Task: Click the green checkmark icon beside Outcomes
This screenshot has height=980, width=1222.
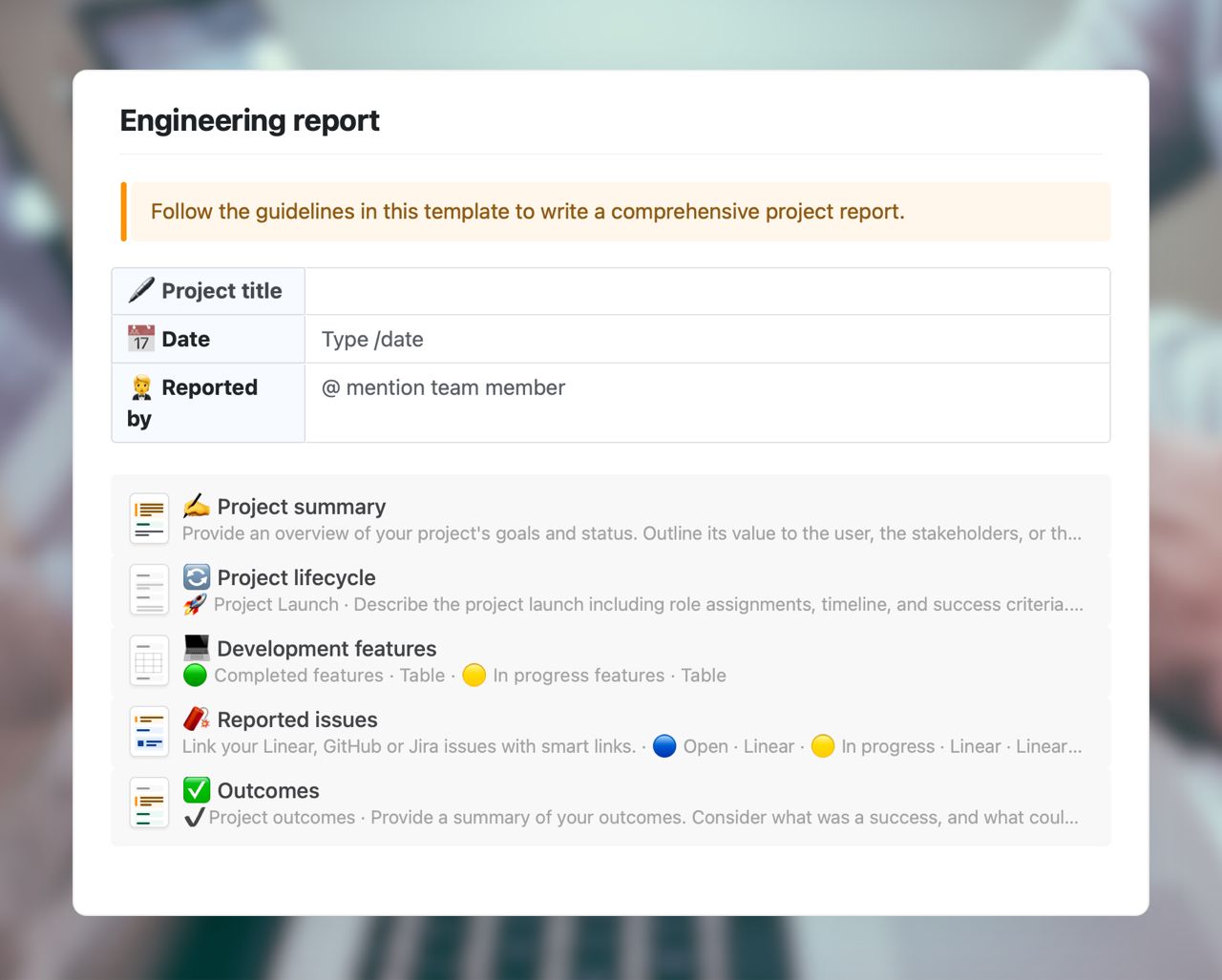Action: 197,789
